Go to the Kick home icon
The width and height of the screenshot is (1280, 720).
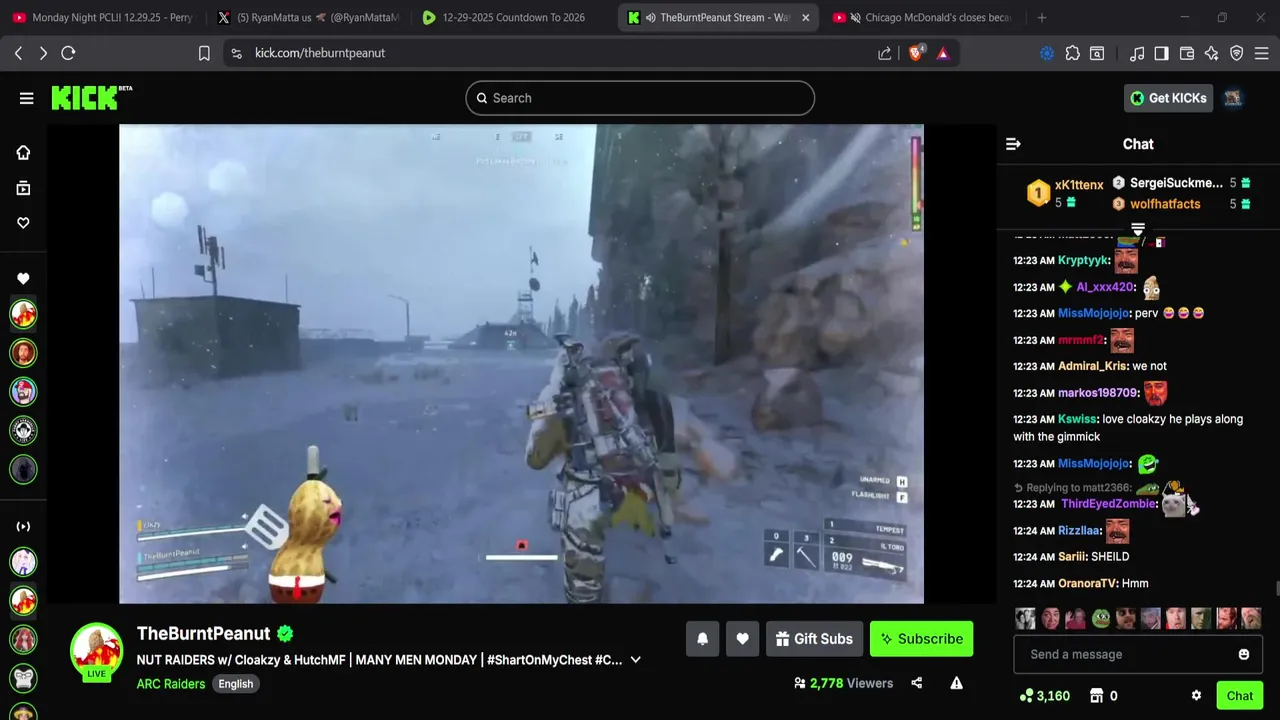23,153
